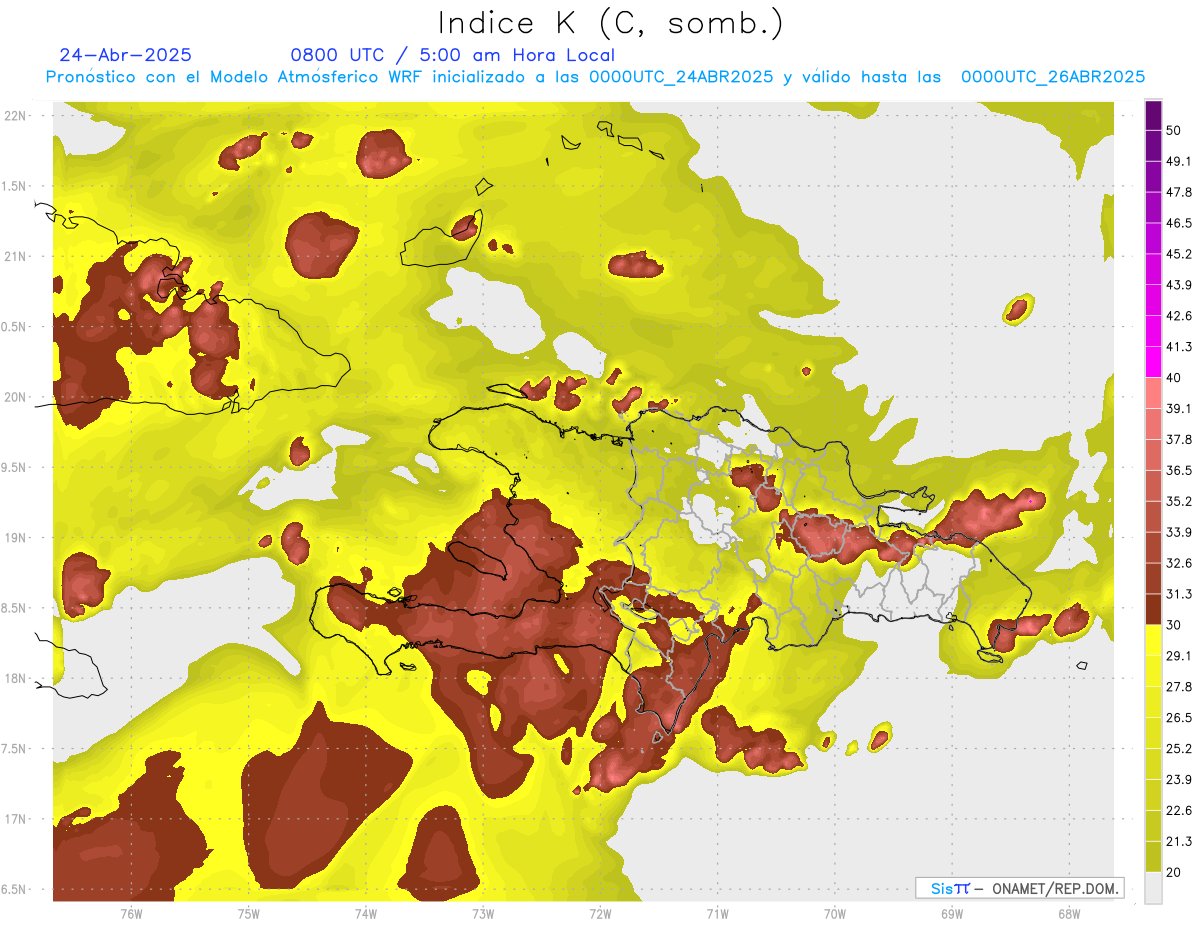Viewport: 1200px width, 927px height.
Task: Click '0800 UTC / 5:00 am Hora Local' text
Action: tap(453, 55)
